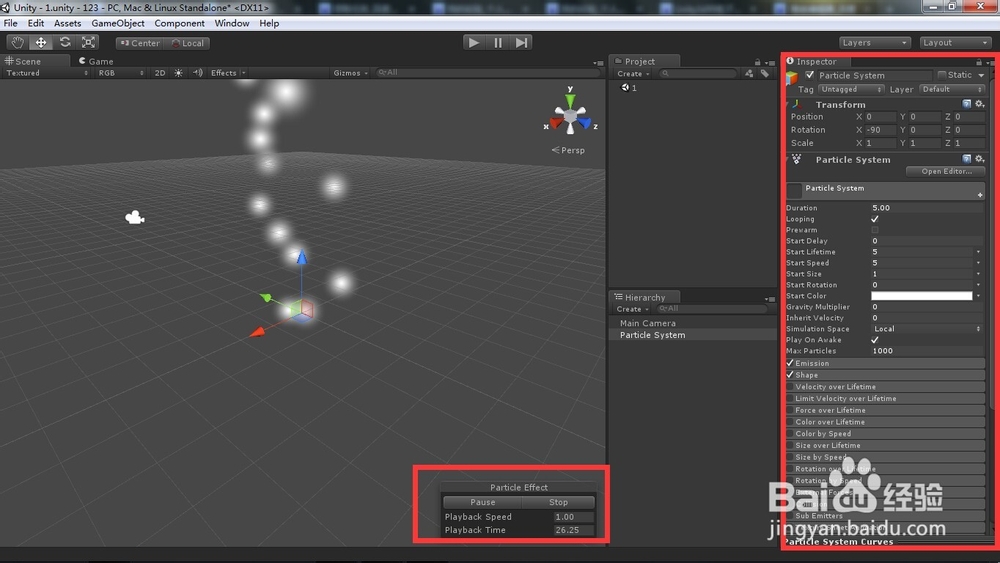1000x563 pixels.
Task: Open the Layout dropdown
Action: [955, 43]
